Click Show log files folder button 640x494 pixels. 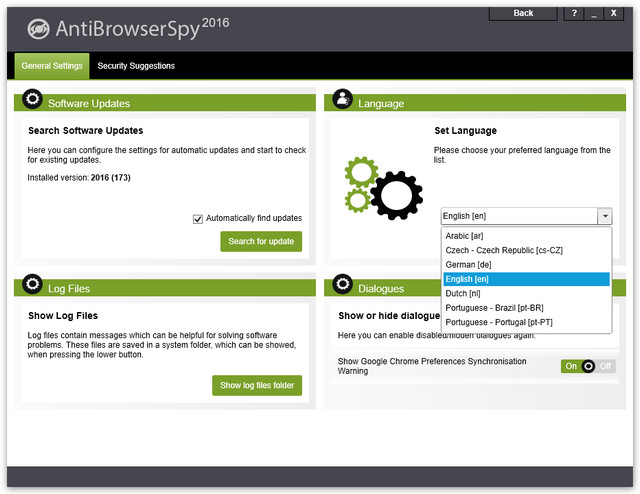point(256,385)
